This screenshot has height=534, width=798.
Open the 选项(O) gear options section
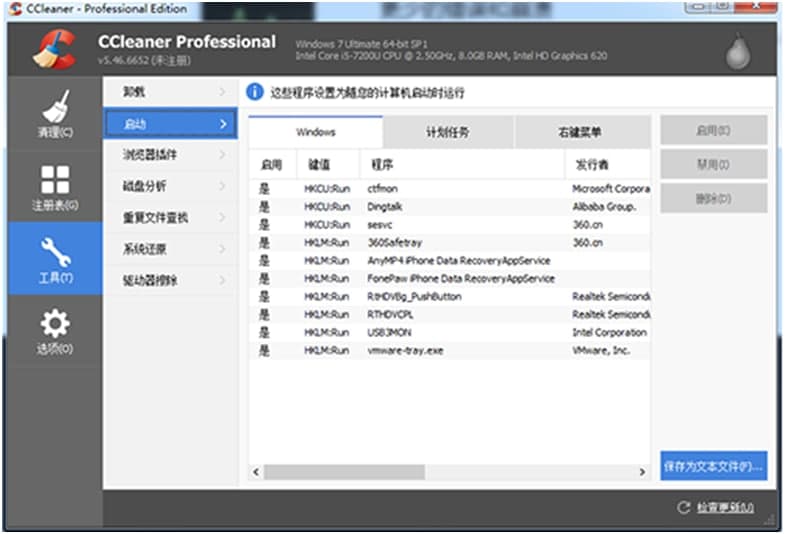coord(55,330)
